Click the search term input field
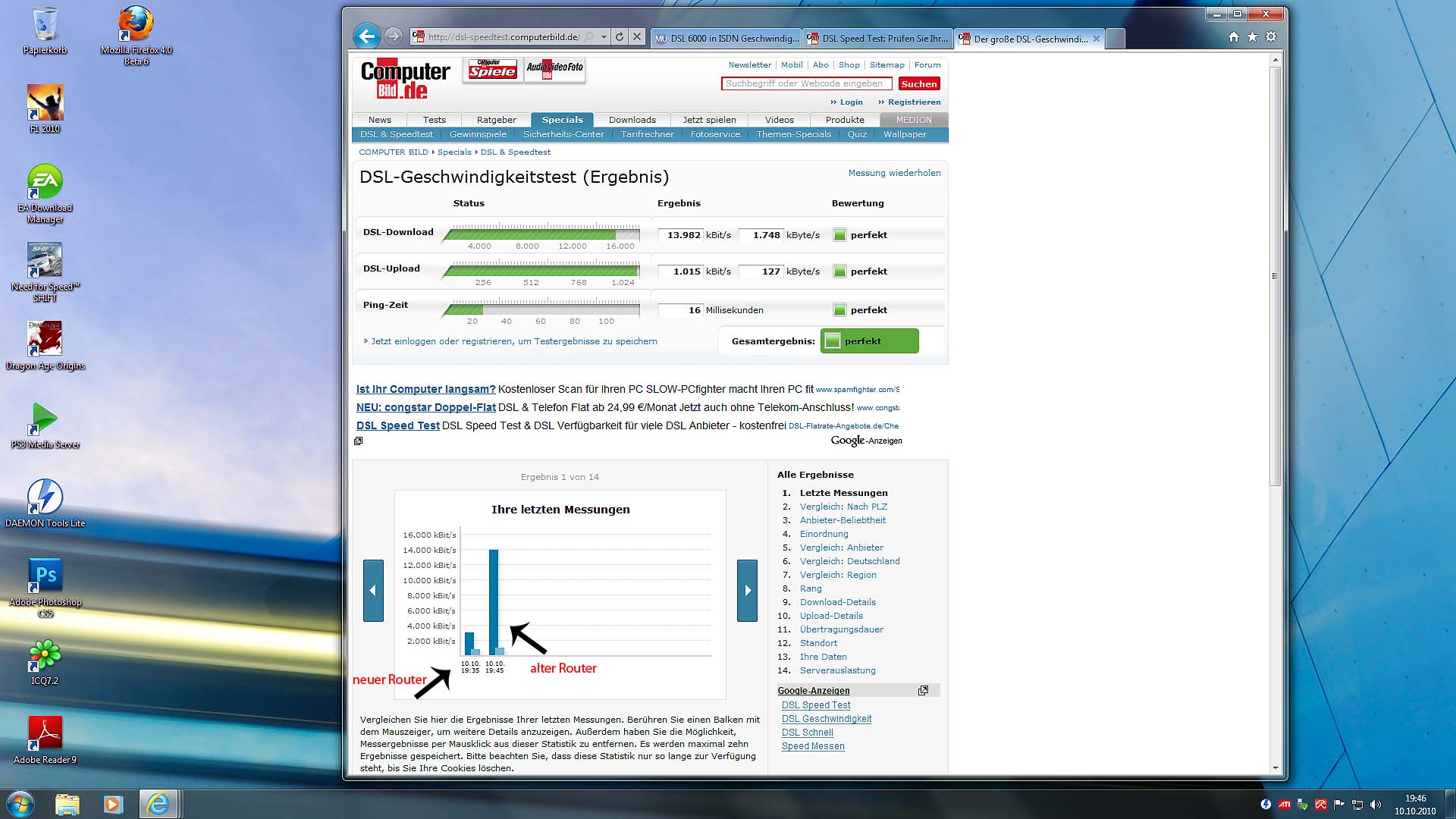Image resolution: width=1456 pixels, height=819 pixels. tap(805, 84)
